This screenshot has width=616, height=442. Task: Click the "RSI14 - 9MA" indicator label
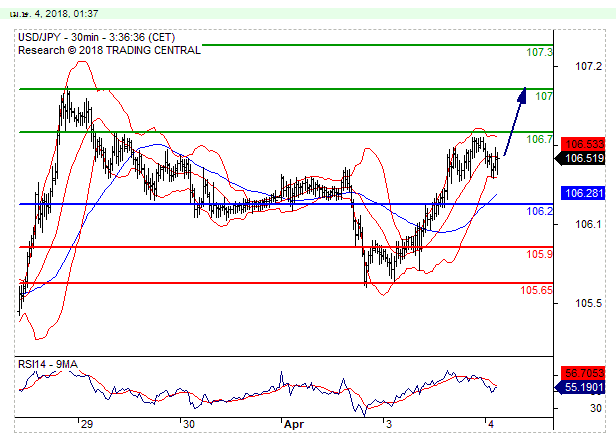[48, 364]
